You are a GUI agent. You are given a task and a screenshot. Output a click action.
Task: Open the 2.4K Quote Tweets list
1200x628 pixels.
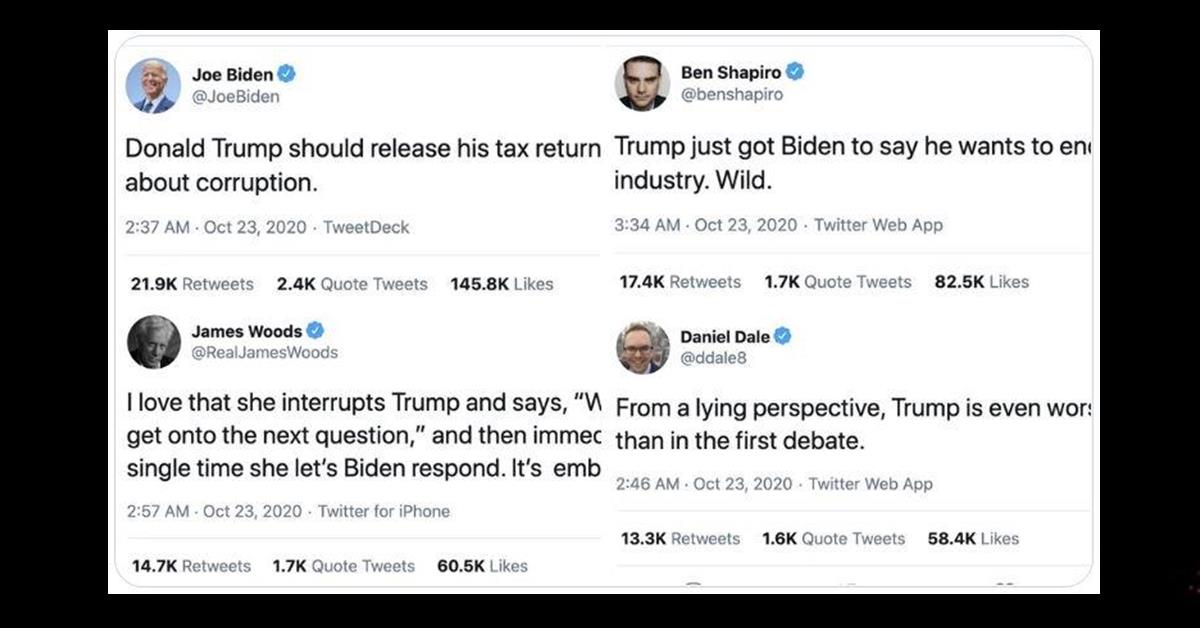pos(352,284)
